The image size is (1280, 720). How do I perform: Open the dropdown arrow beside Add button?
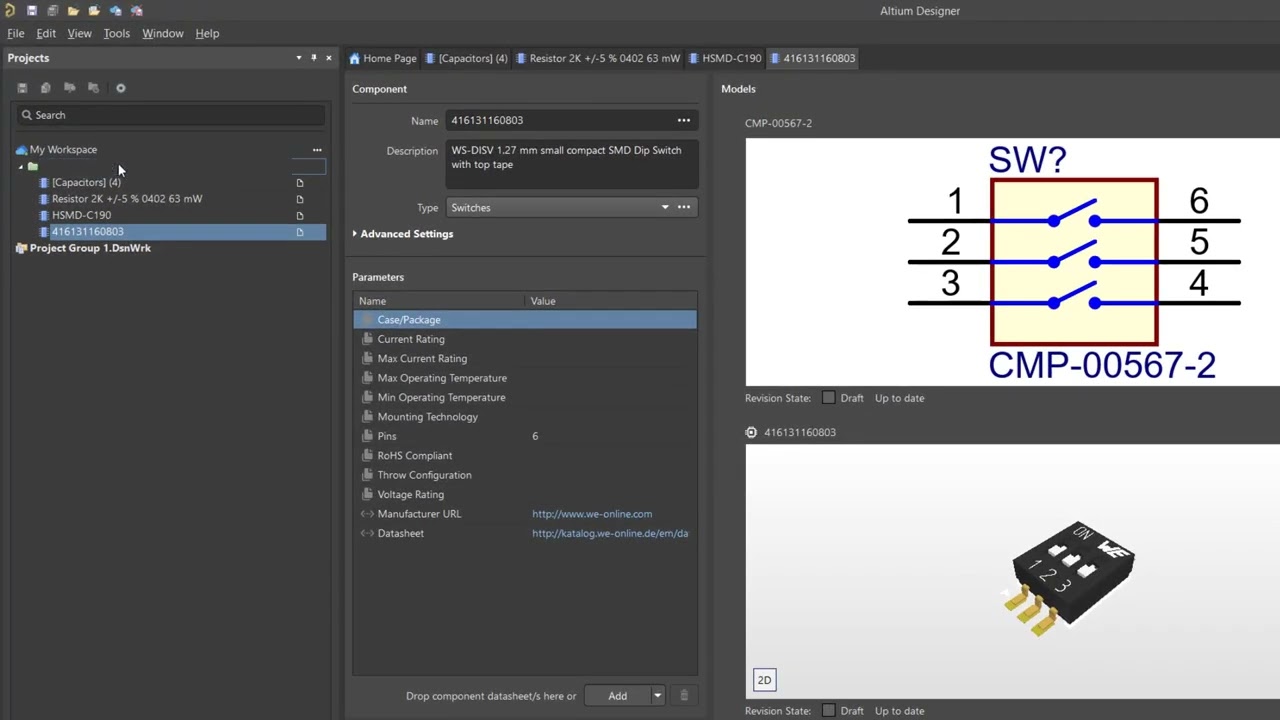coord(657,696)
